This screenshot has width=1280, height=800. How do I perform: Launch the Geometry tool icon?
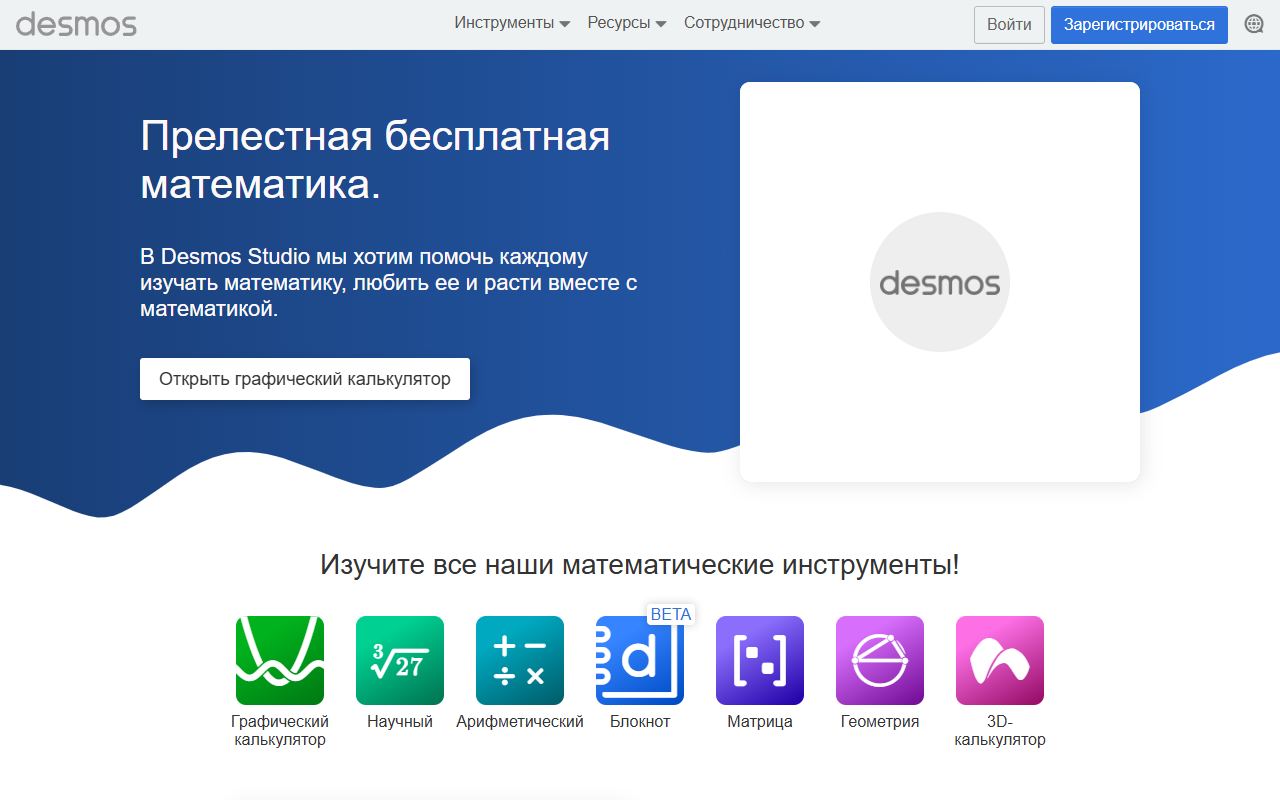point(880,660)
